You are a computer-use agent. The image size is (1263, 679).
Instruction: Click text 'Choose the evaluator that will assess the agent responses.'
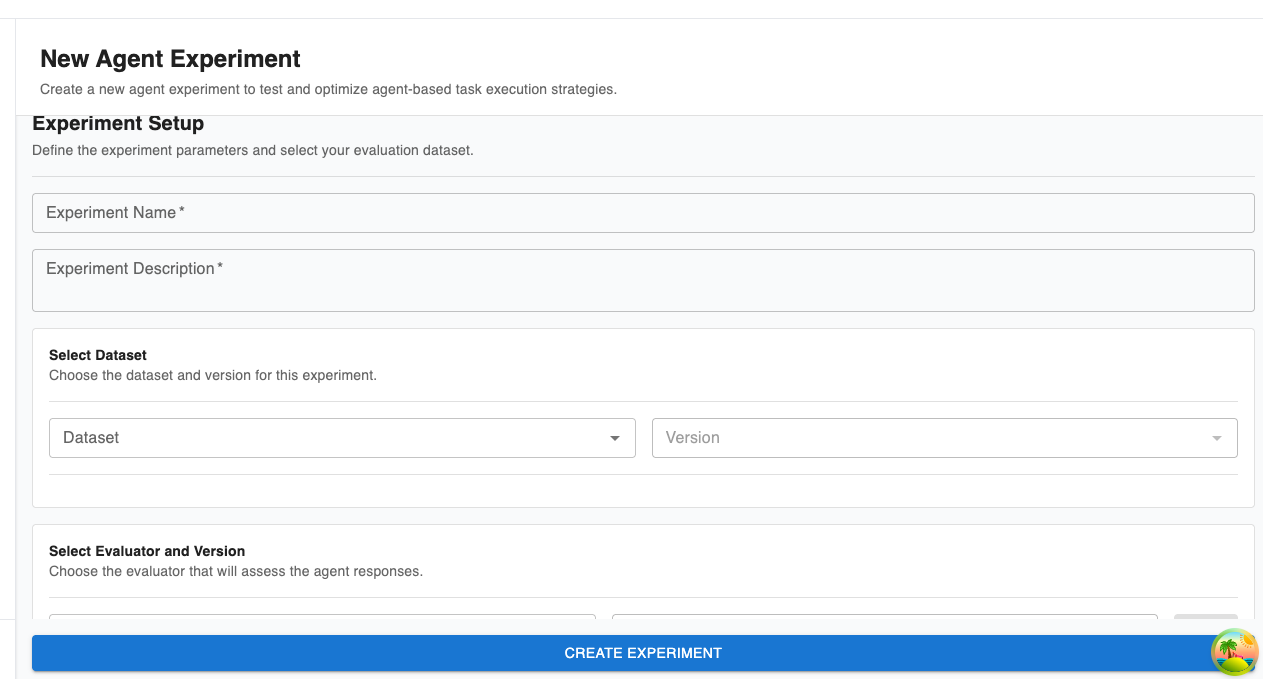(236, 572)
